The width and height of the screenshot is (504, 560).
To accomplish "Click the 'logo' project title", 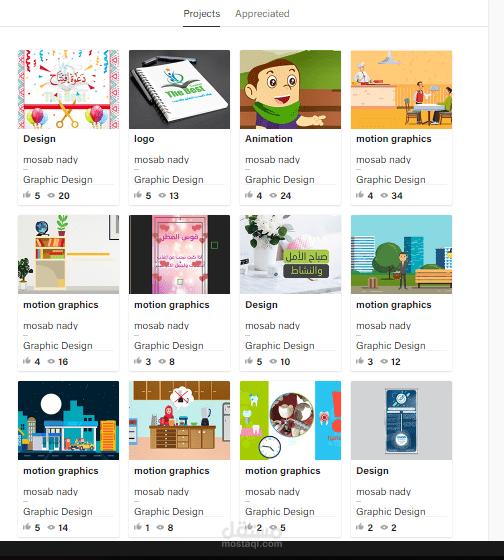I will pos(144,139).
